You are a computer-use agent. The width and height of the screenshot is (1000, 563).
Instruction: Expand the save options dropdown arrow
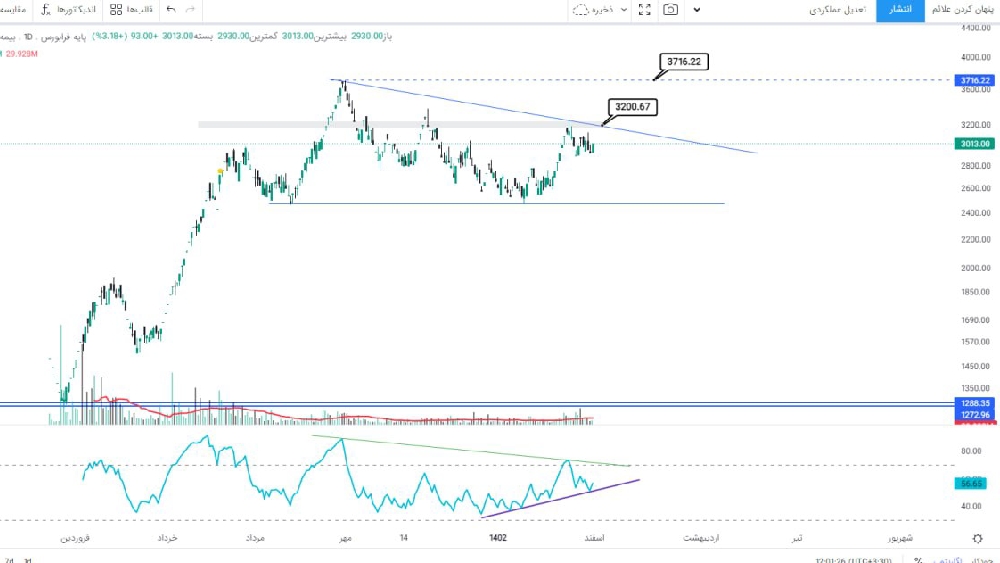pyautogui.click(x=624, y=10)
